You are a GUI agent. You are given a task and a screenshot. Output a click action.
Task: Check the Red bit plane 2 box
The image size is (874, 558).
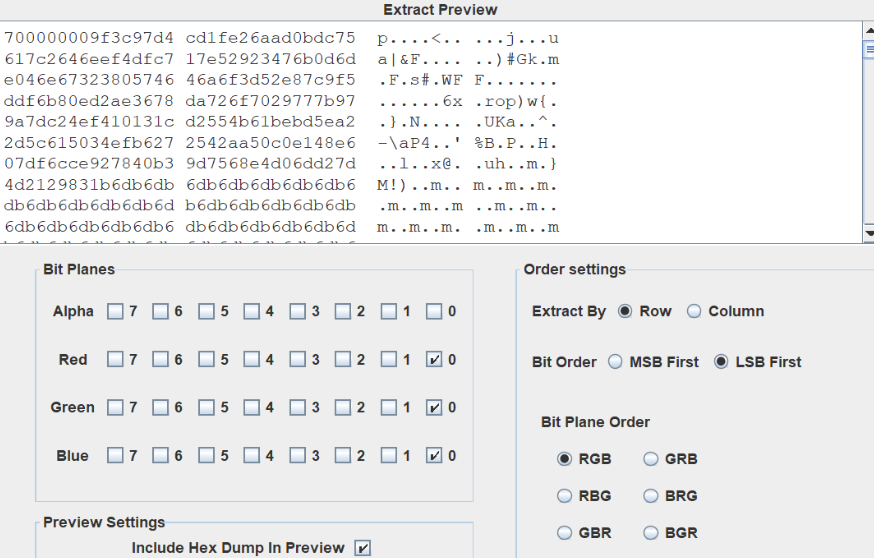click(x=343, y=360)
